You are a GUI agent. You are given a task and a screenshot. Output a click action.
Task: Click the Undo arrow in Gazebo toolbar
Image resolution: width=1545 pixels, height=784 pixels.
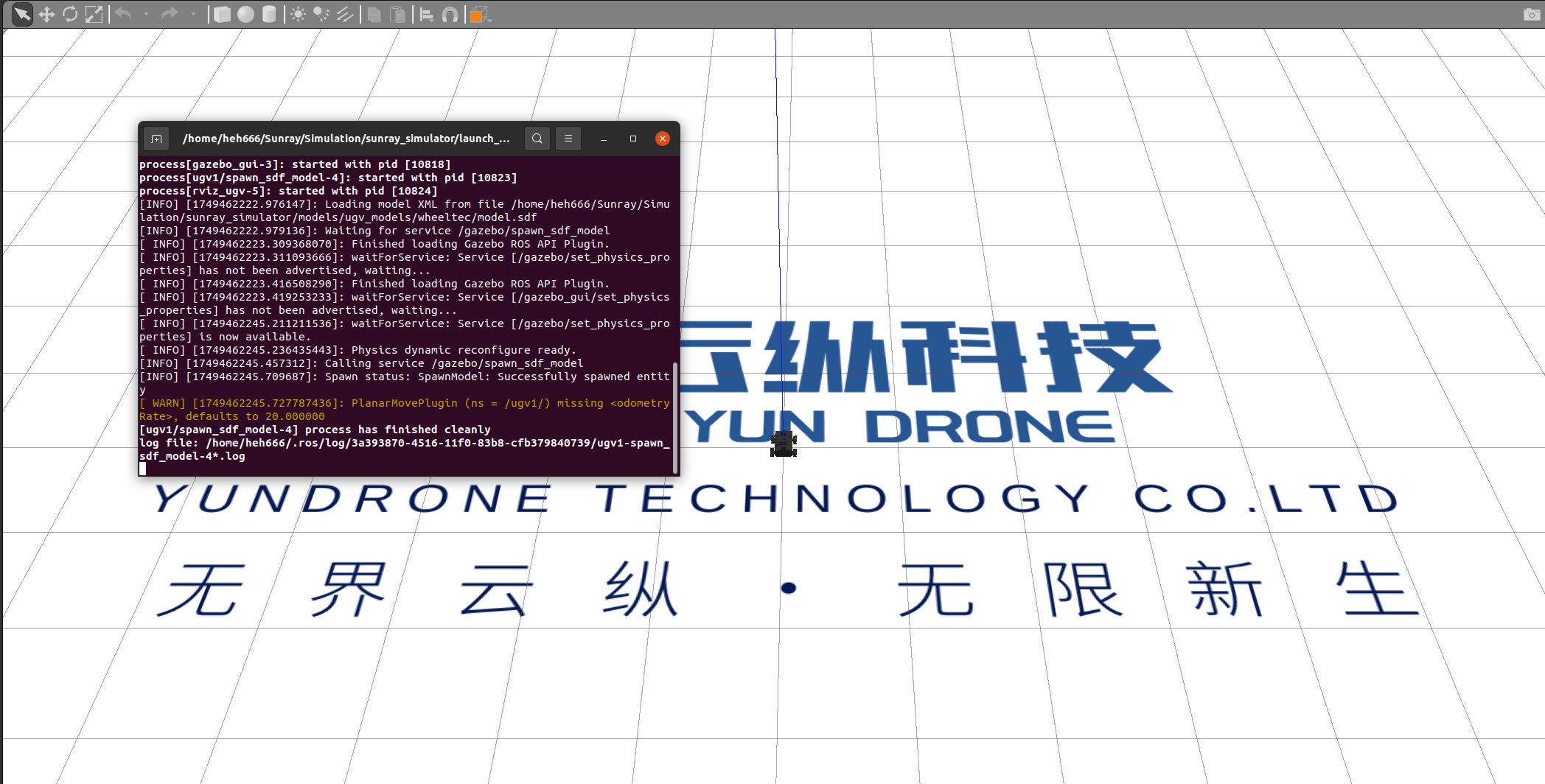coord(123,14)
